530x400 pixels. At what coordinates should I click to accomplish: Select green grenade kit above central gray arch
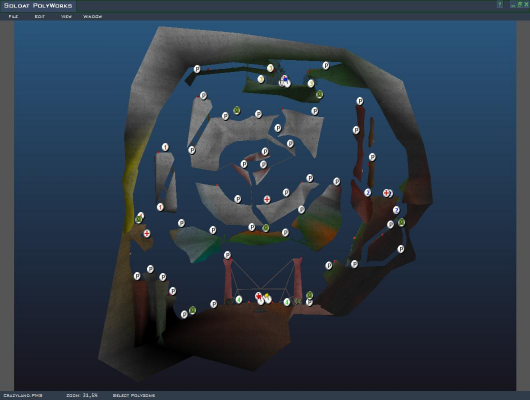[x=237, y=110]
